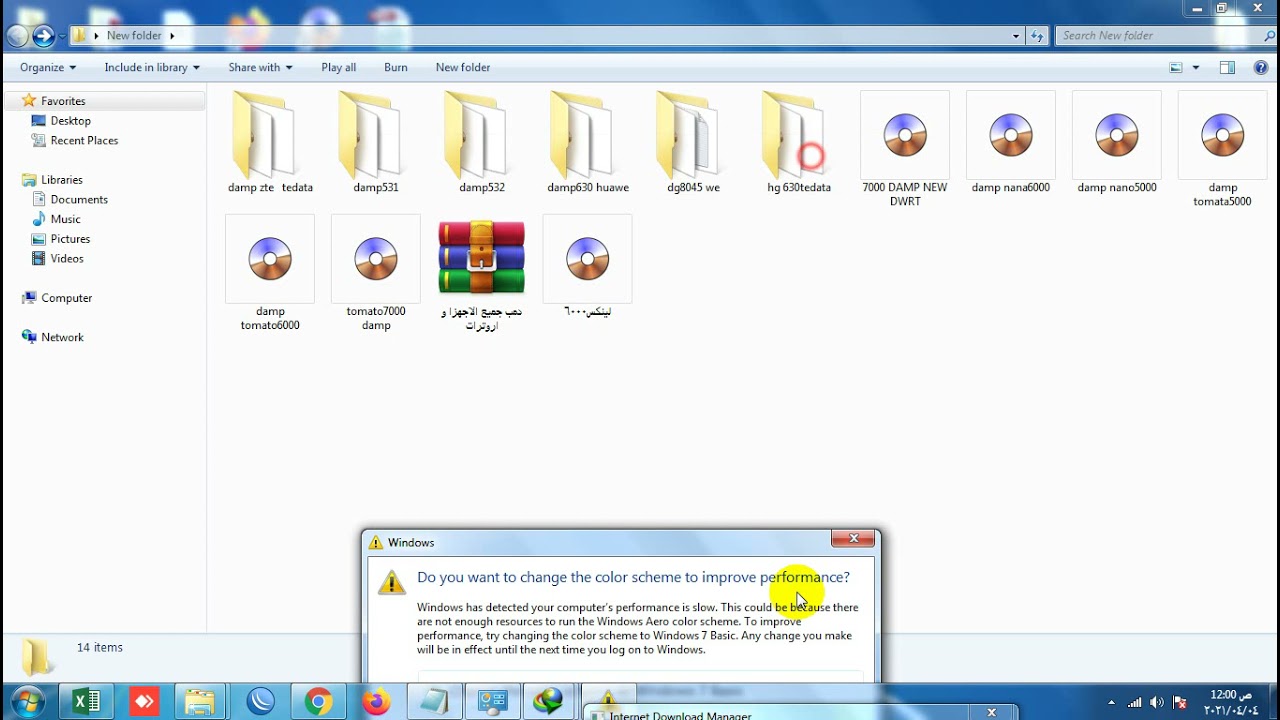The image size is (1280, 720).
Task: Open Google Chrome from the taskbar
Action: click(x=319, y=702)
